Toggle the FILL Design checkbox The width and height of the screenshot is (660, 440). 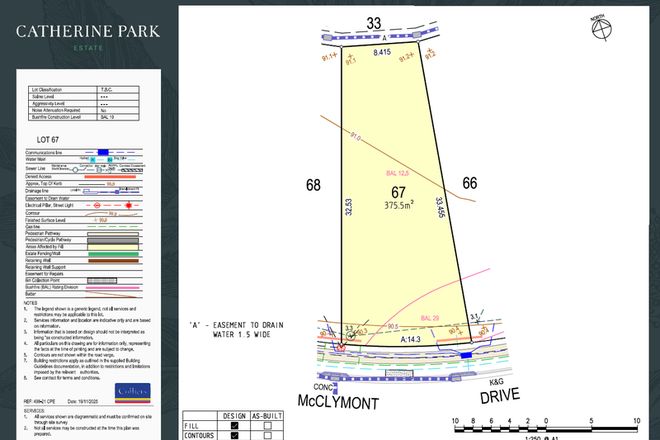tap(235, 423)
